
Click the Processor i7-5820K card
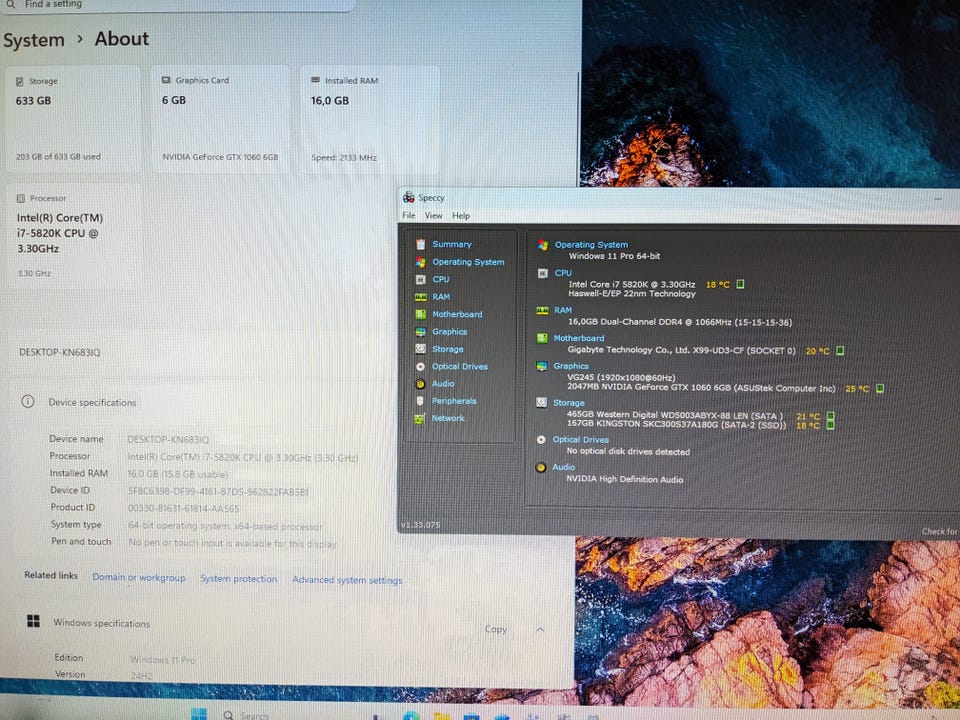click(73, 236)
